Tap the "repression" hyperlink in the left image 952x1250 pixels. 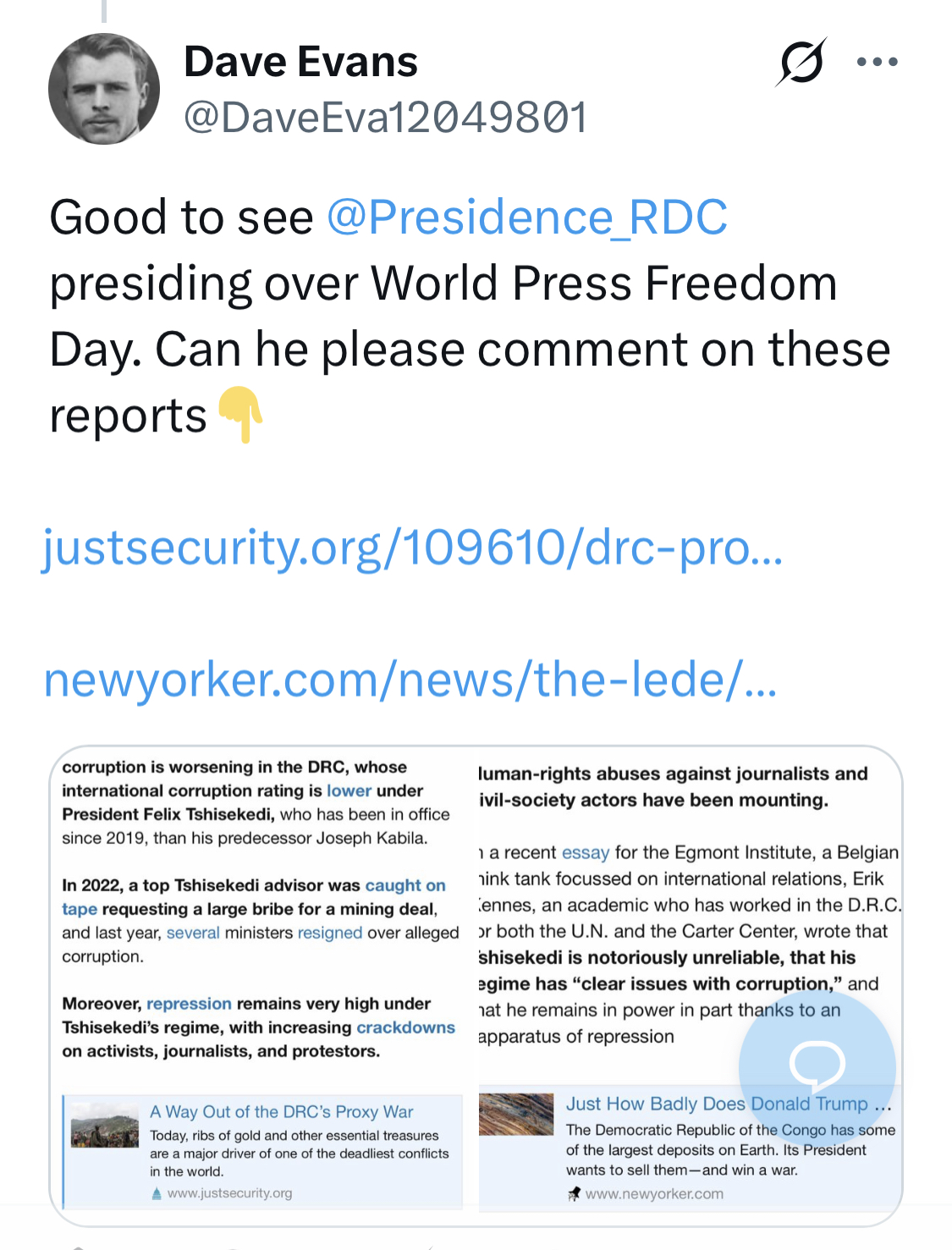pyautogui.click(x=189, y=1004)
